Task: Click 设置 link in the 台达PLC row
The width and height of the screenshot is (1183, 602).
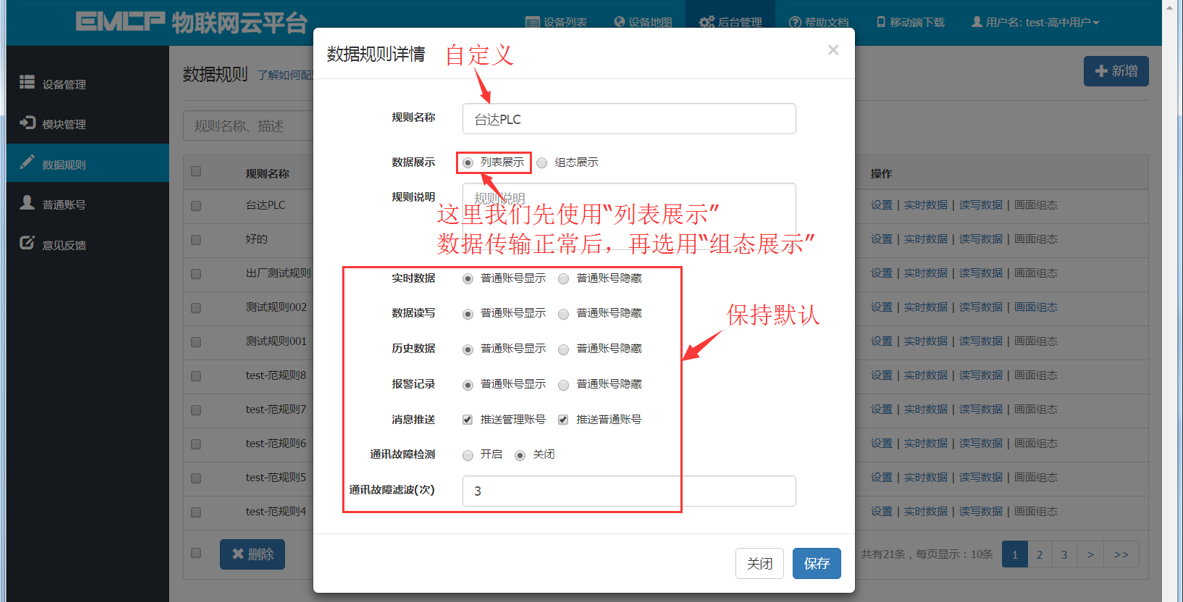Action: point(881,205)
